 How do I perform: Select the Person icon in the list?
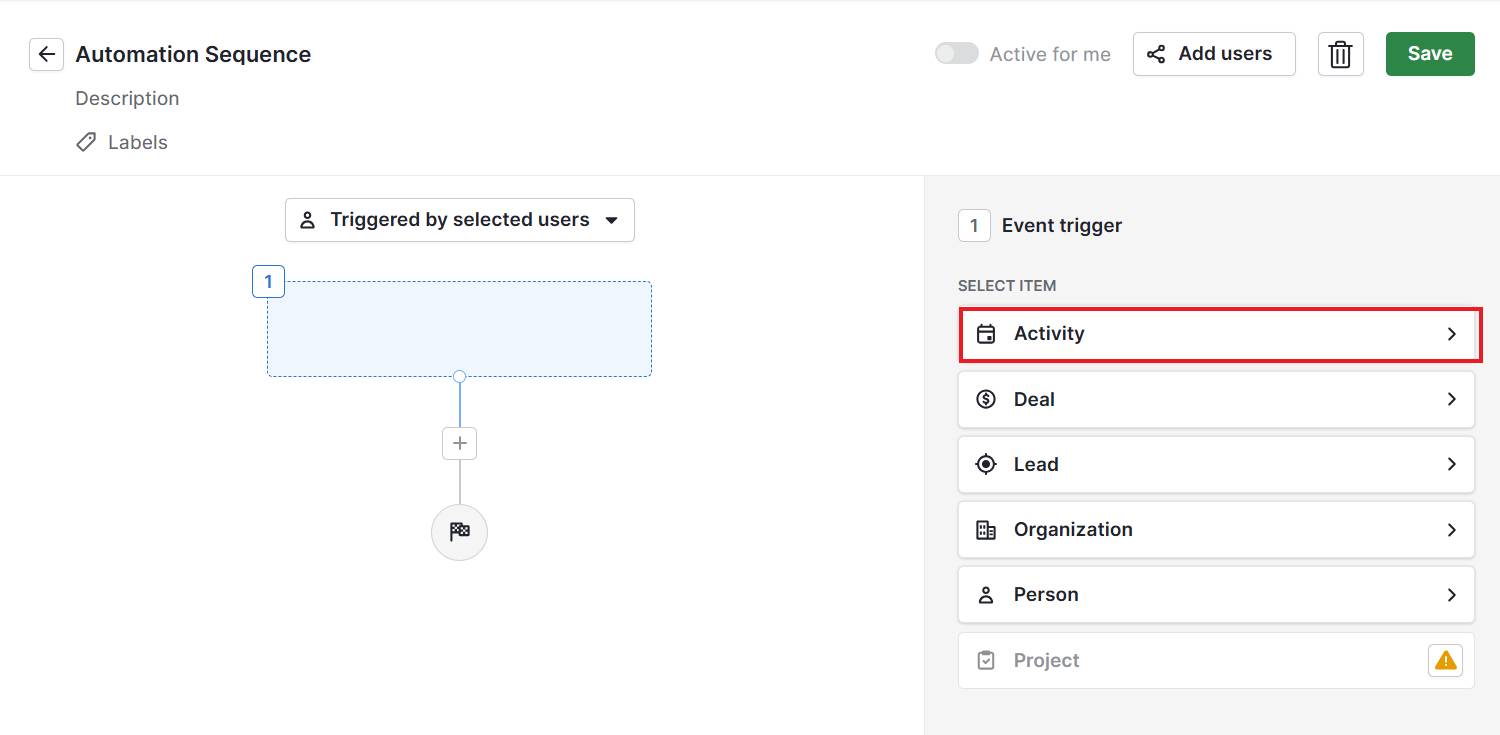click(x=986, y=594)
